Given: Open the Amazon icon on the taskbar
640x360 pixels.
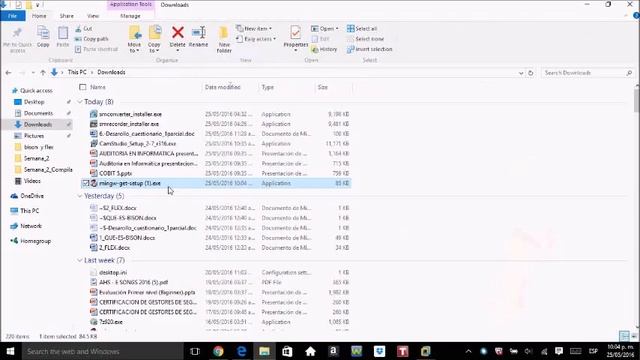Looking at the screenshot, I should [333, 351].
